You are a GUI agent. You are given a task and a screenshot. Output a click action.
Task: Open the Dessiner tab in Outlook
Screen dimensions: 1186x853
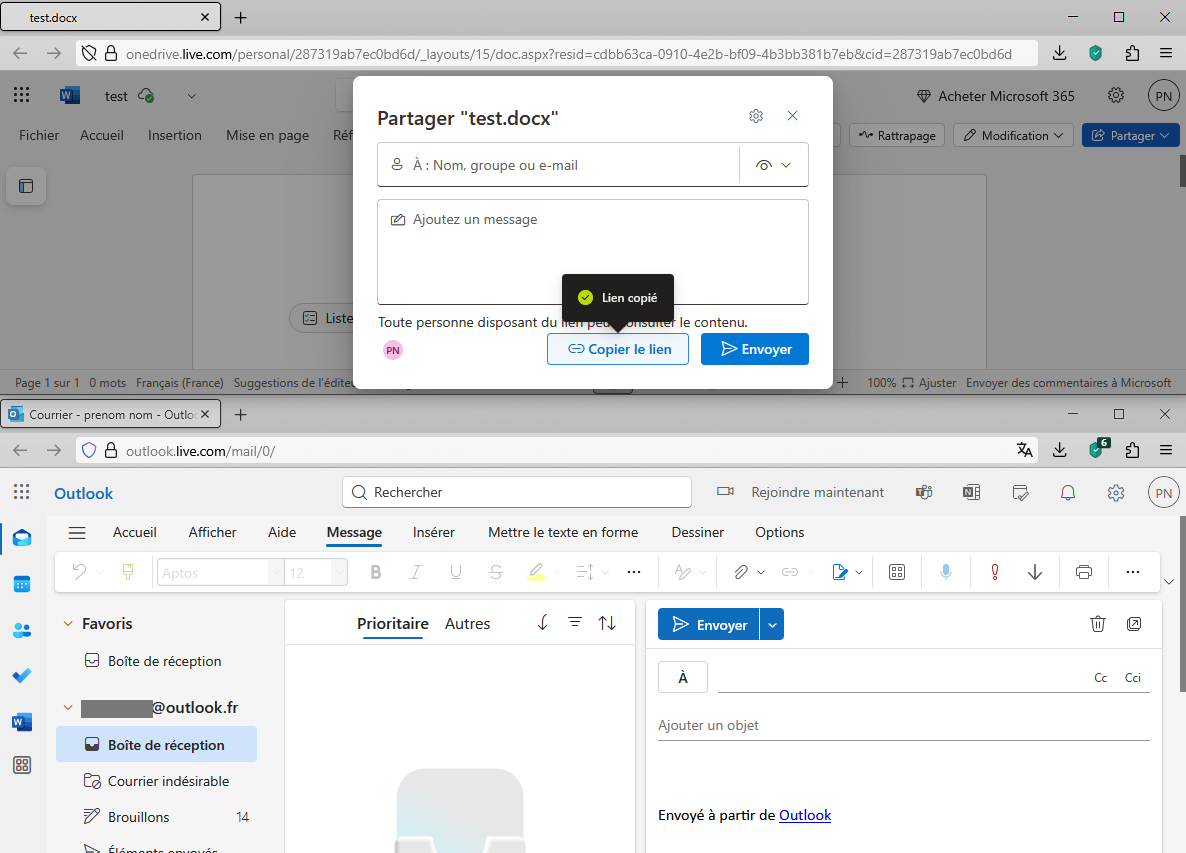(697, 532)
